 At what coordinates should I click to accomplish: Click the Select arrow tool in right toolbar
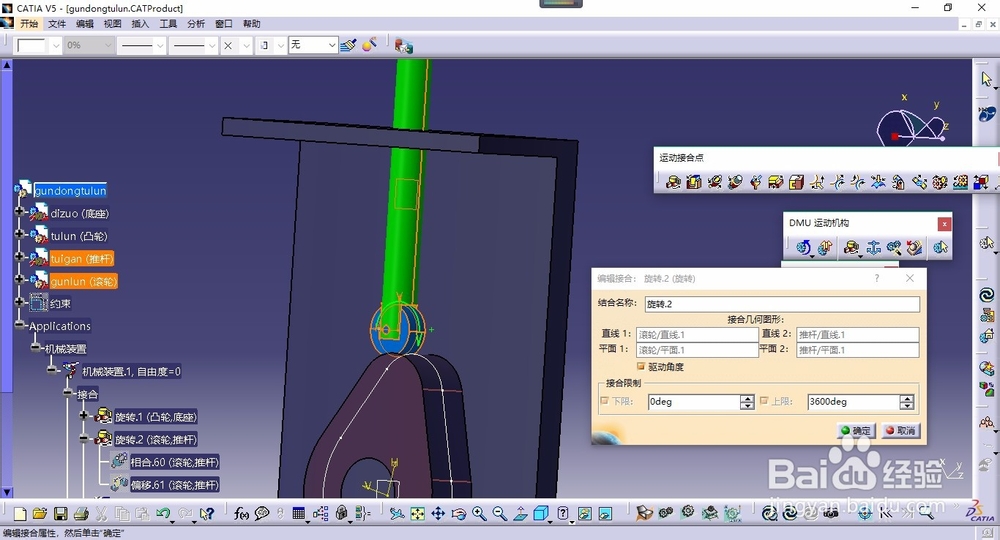coord(987,78)
